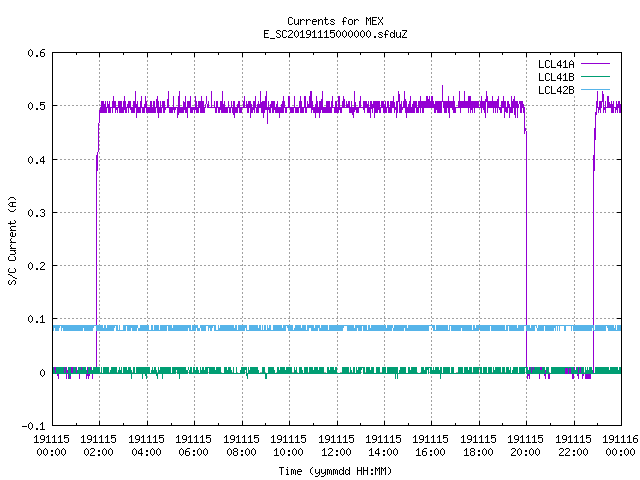Click the 0.2 y-axis tick label
Screen dimensions: 640x480
[x=36, y=266]
